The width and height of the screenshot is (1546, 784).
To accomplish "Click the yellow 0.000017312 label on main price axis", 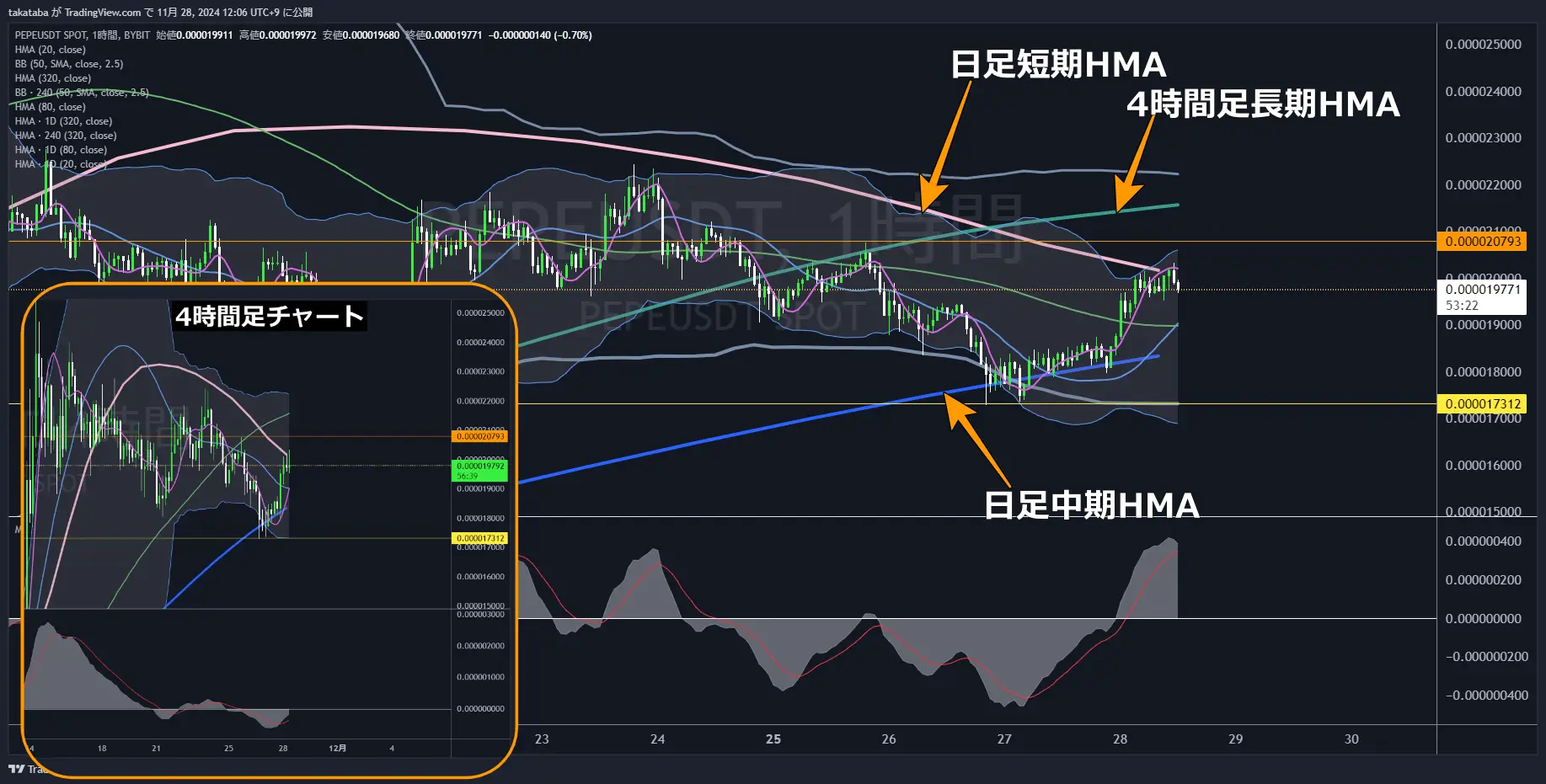I will (1483, 404).
